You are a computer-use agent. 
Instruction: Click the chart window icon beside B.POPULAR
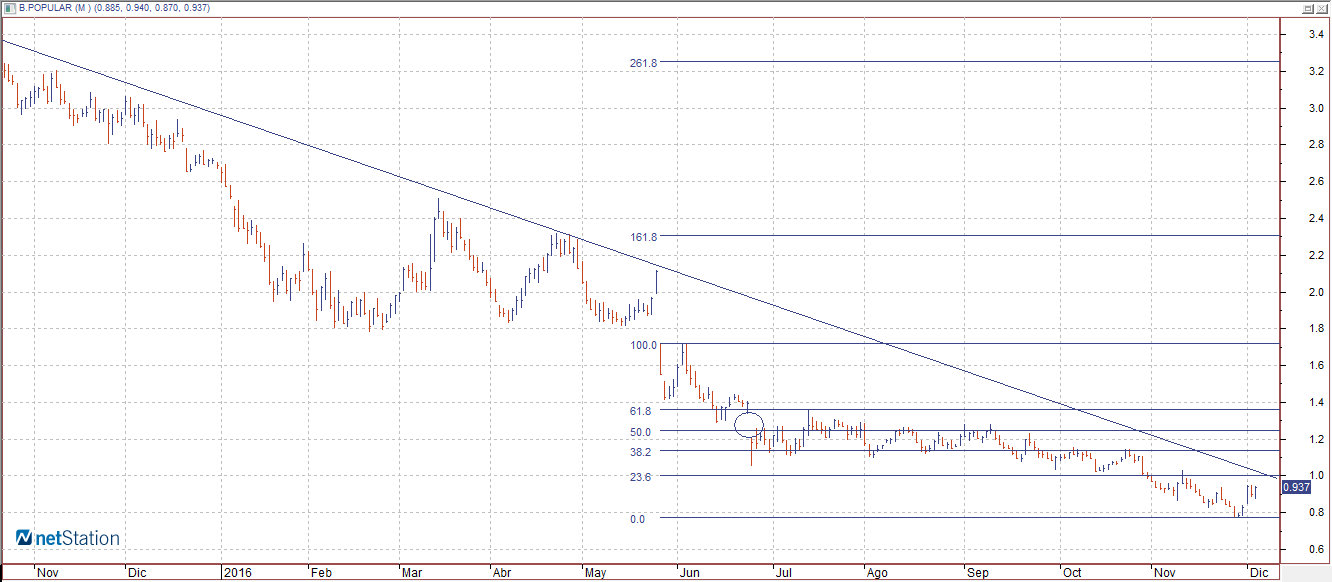click(x=9, y=8)
